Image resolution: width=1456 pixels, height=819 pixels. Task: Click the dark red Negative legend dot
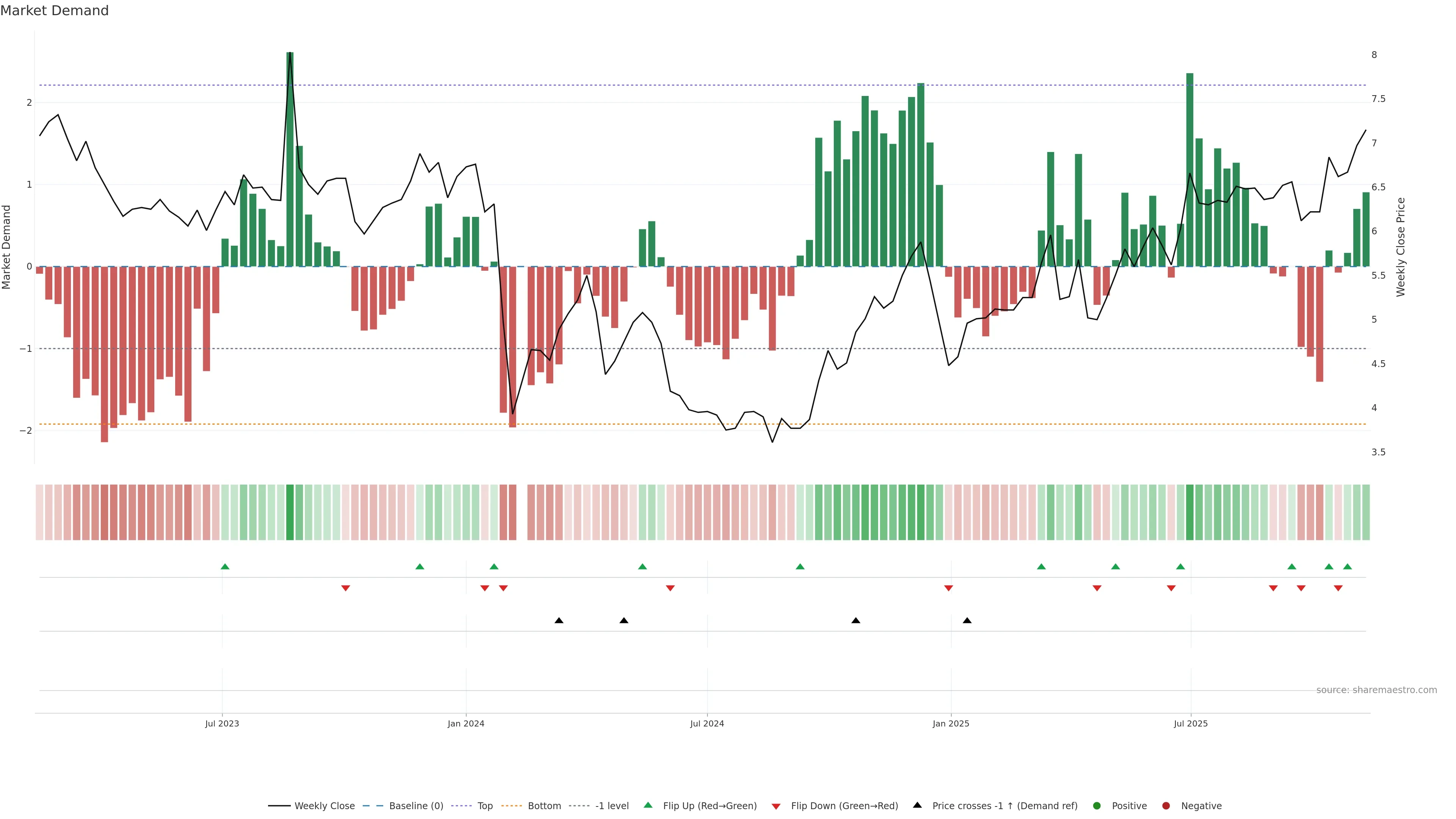point(1166,806)
